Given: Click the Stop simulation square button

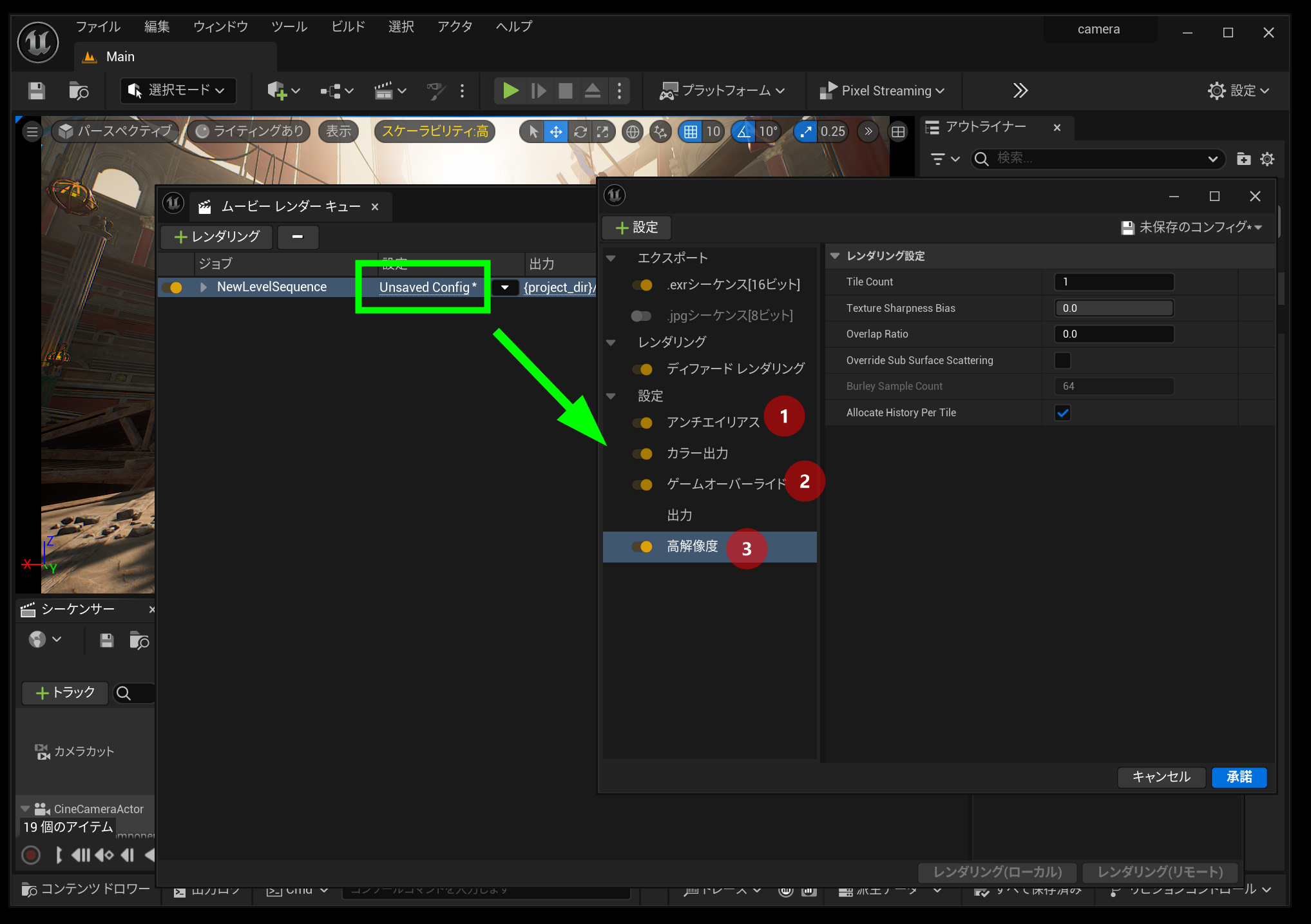Looking at the screenshot, I should [565, 91].
